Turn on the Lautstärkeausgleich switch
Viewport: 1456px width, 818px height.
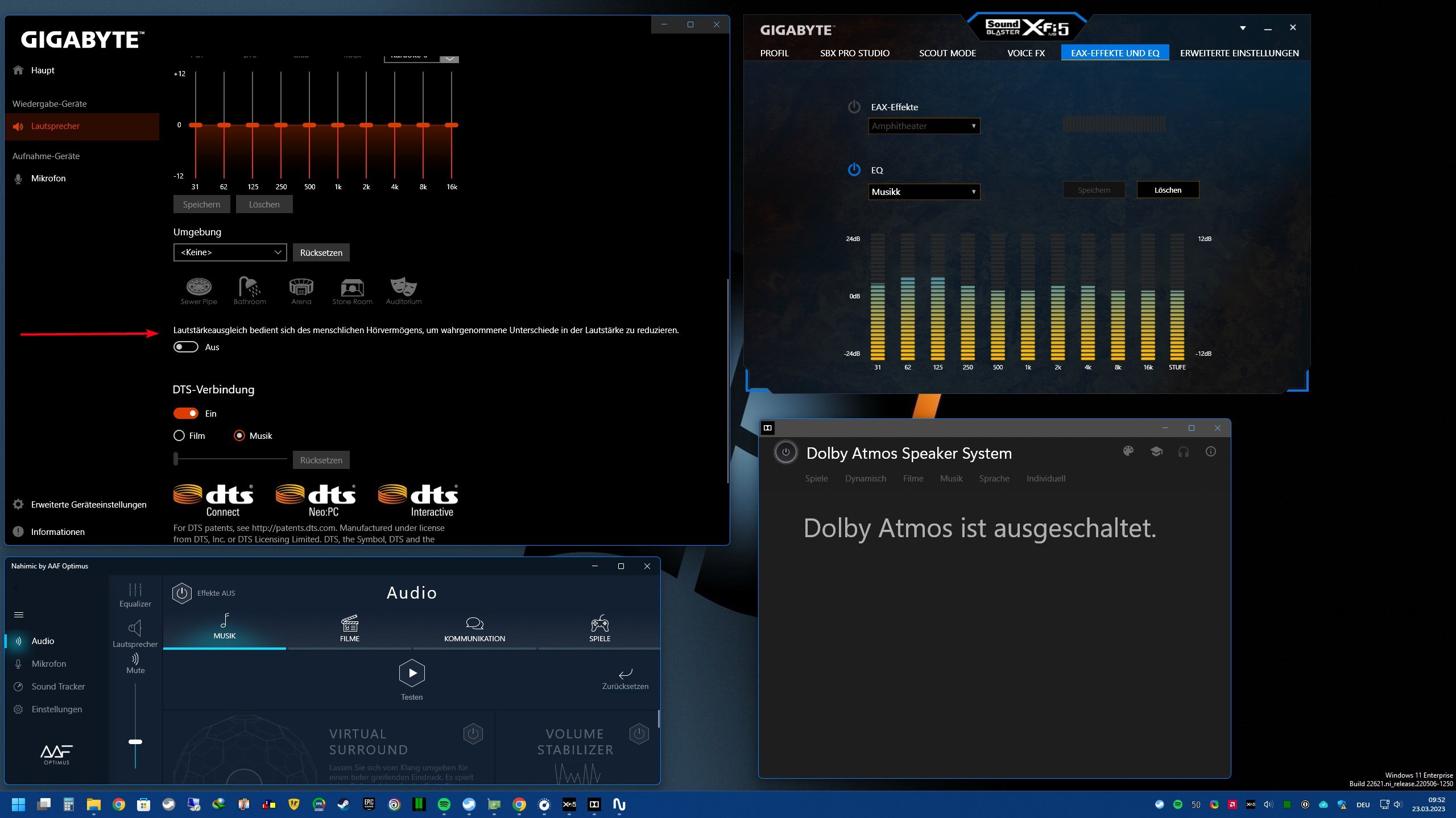[x=186, y=347]
